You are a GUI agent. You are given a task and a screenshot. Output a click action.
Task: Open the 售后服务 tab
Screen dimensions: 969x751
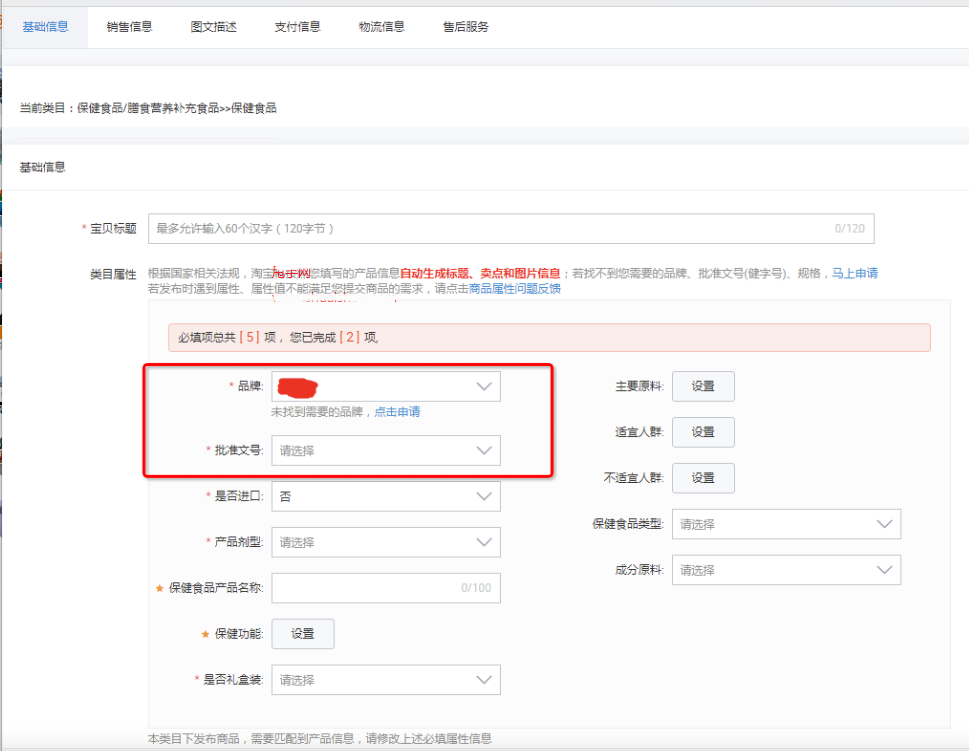(x=465, y=27)
